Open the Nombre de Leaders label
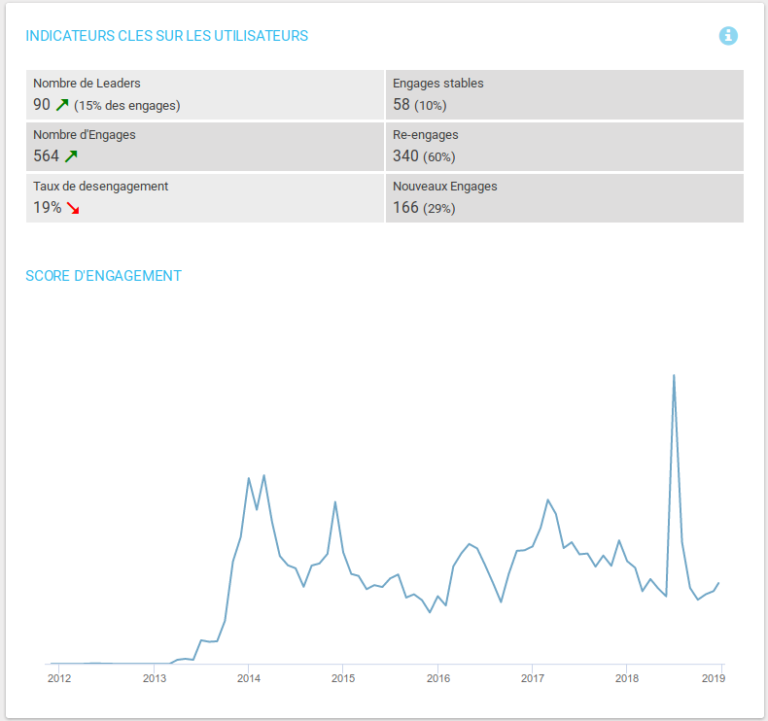 point(87,84)
